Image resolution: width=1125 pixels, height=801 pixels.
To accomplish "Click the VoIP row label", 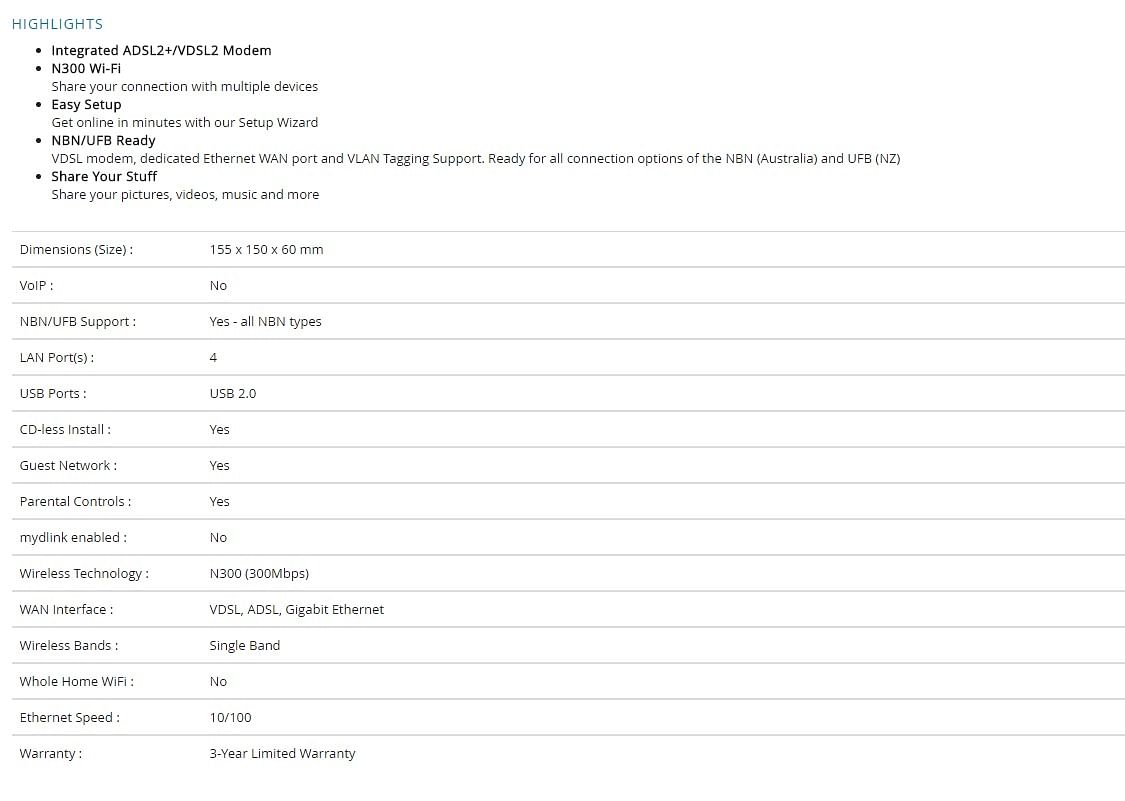I will coord(36,286).
